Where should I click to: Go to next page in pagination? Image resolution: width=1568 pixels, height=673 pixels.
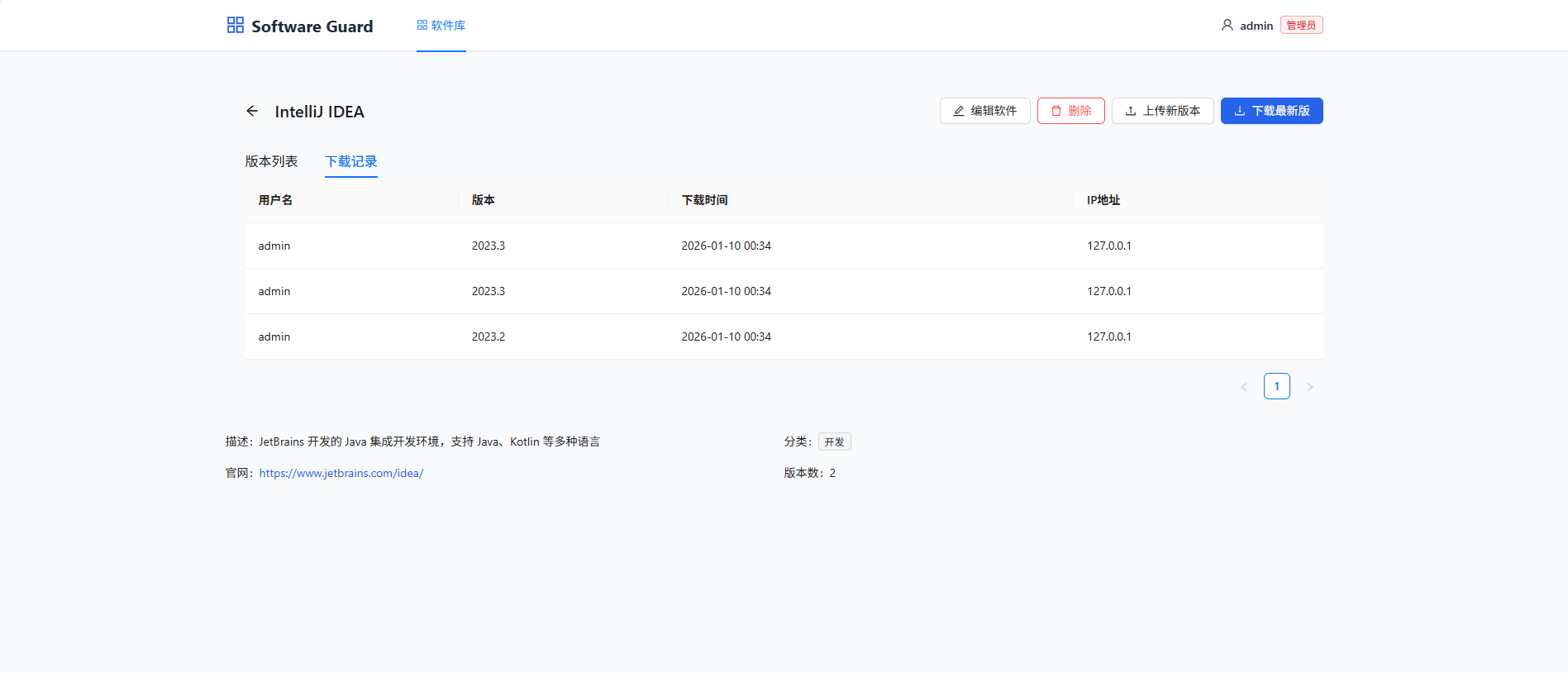1310,386
